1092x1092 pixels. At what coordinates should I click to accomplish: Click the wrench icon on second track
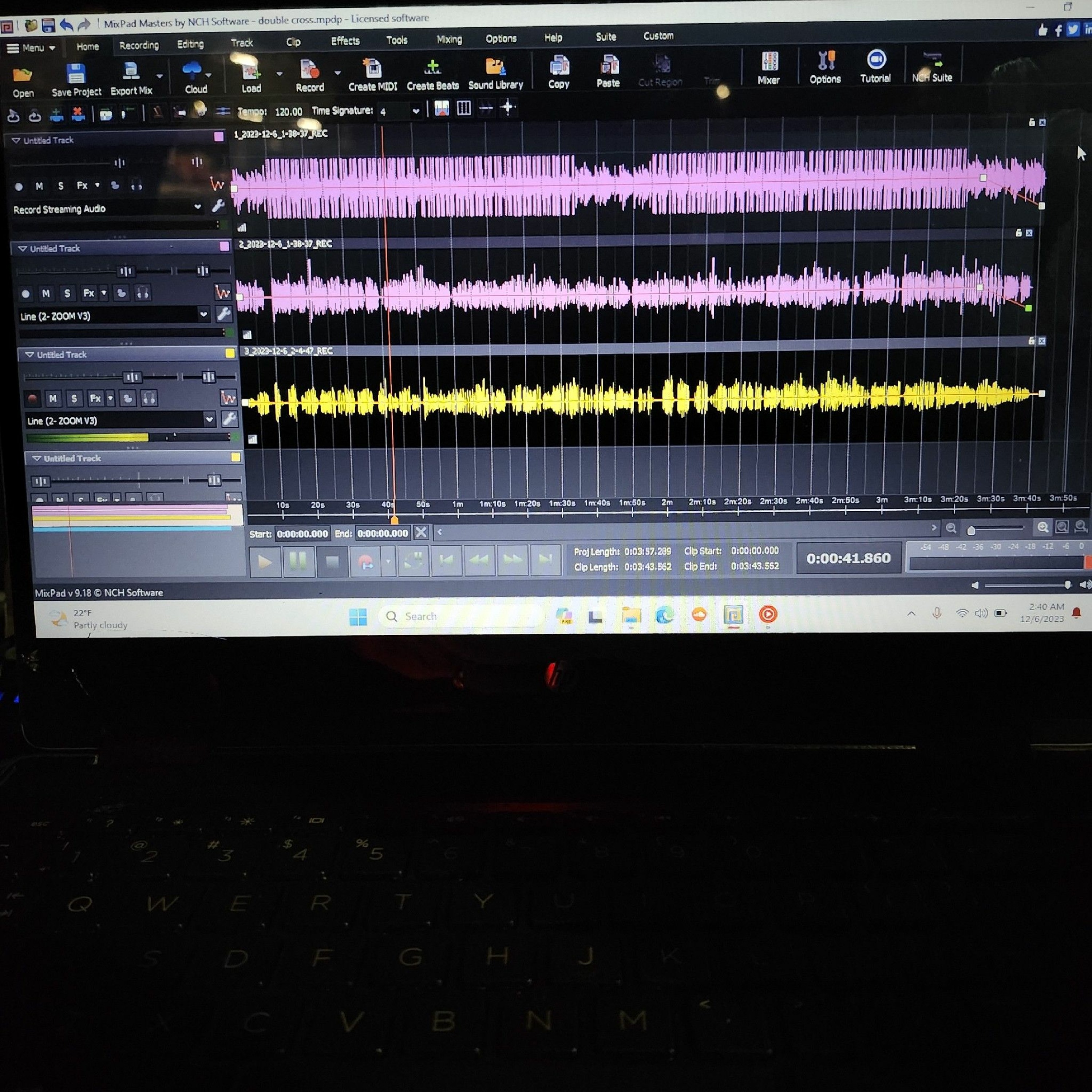tap(224, 314)
